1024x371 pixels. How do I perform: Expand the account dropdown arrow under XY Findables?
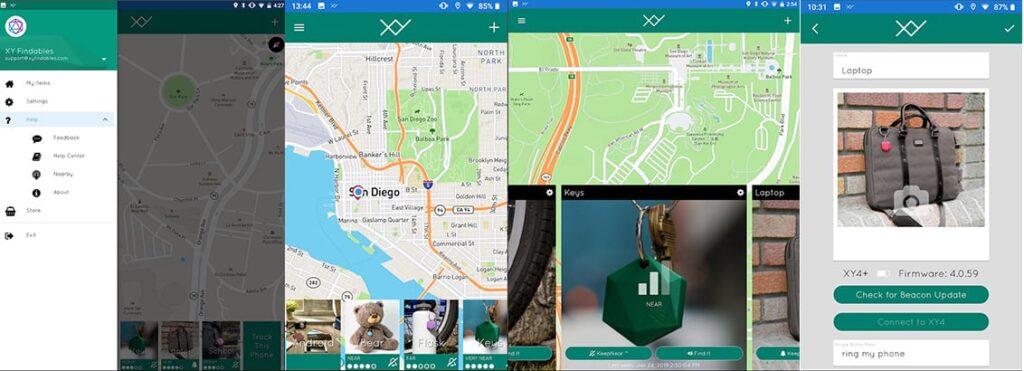[x=104, y=59]
